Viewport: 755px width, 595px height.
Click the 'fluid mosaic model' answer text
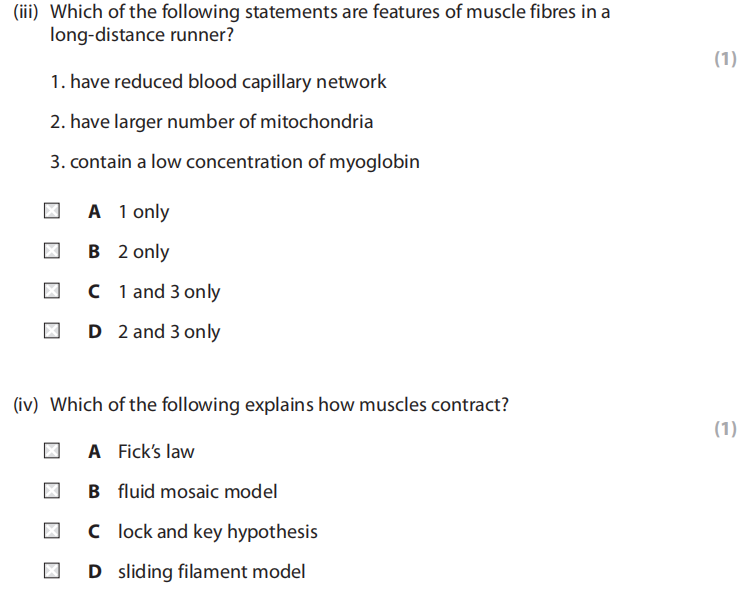(197, 492)
